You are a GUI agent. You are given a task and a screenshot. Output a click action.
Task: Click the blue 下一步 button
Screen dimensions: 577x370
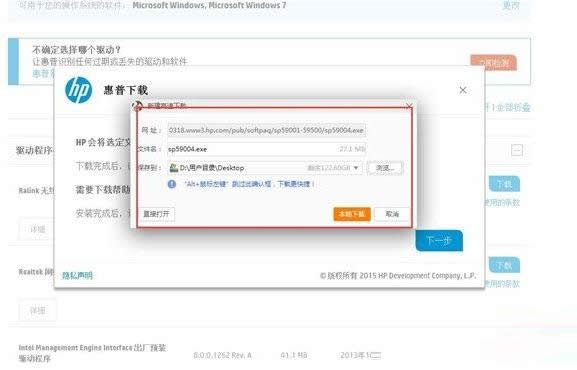439,240
